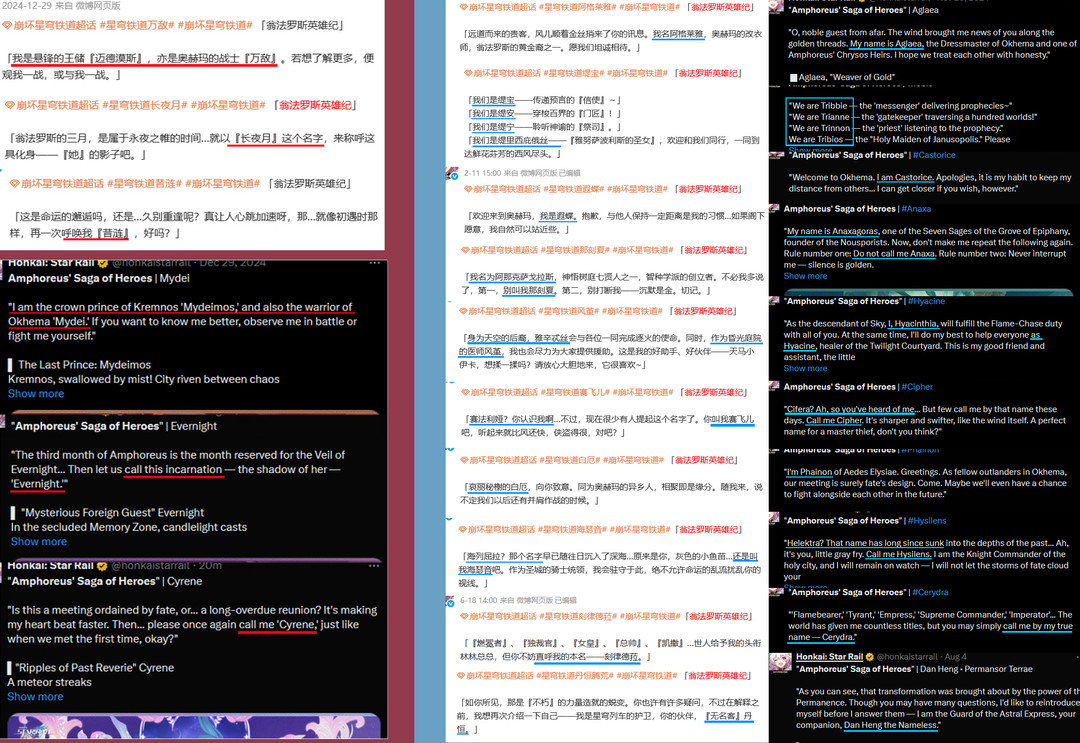This screenshot has width=1080, height=743.
Task: Open Weibo topic #星穹铁道遐蝶#
Action: pos(575,189)
